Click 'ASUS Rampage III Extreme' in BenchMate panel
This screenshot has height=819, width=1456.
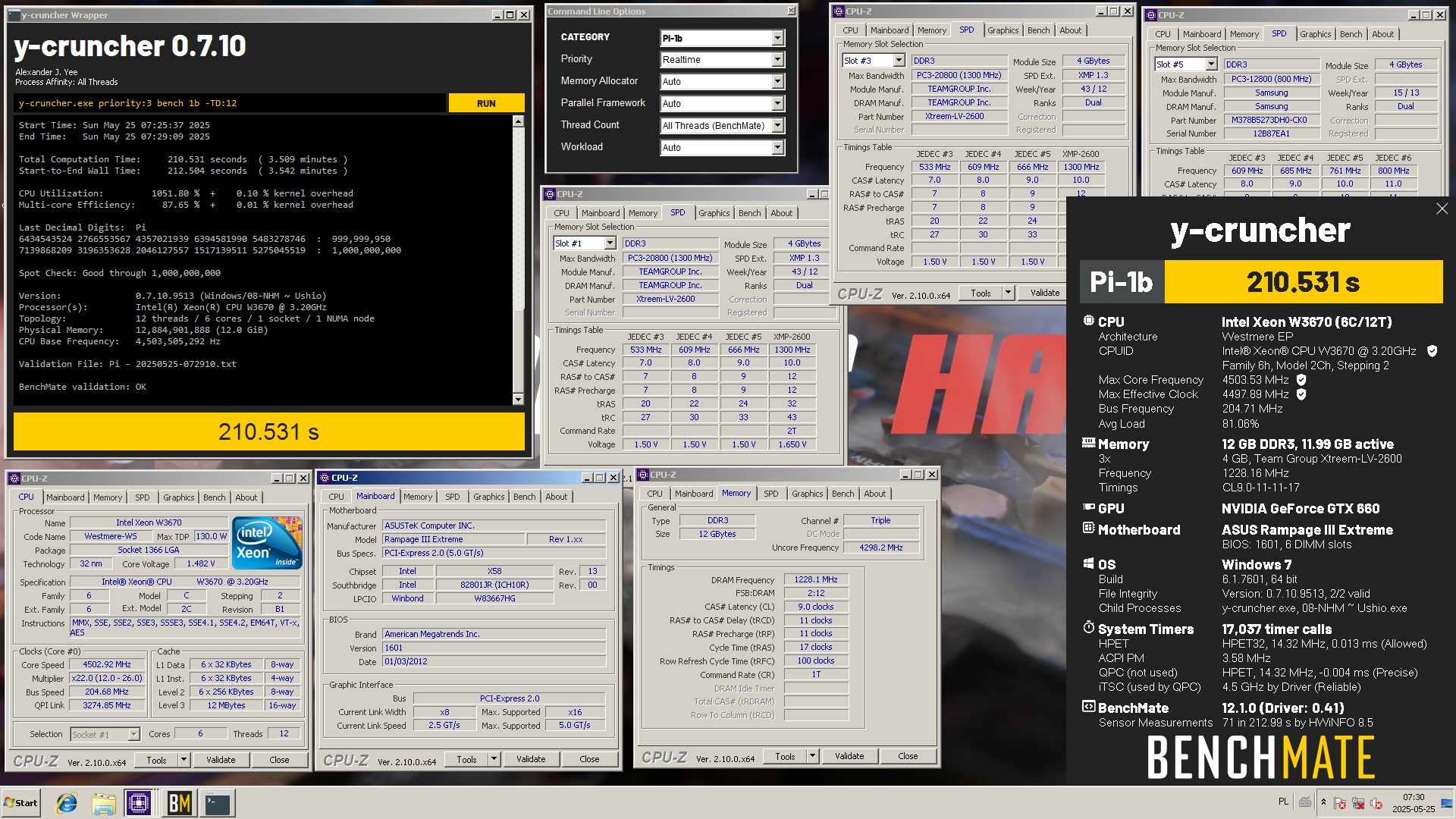[1307, 530]
